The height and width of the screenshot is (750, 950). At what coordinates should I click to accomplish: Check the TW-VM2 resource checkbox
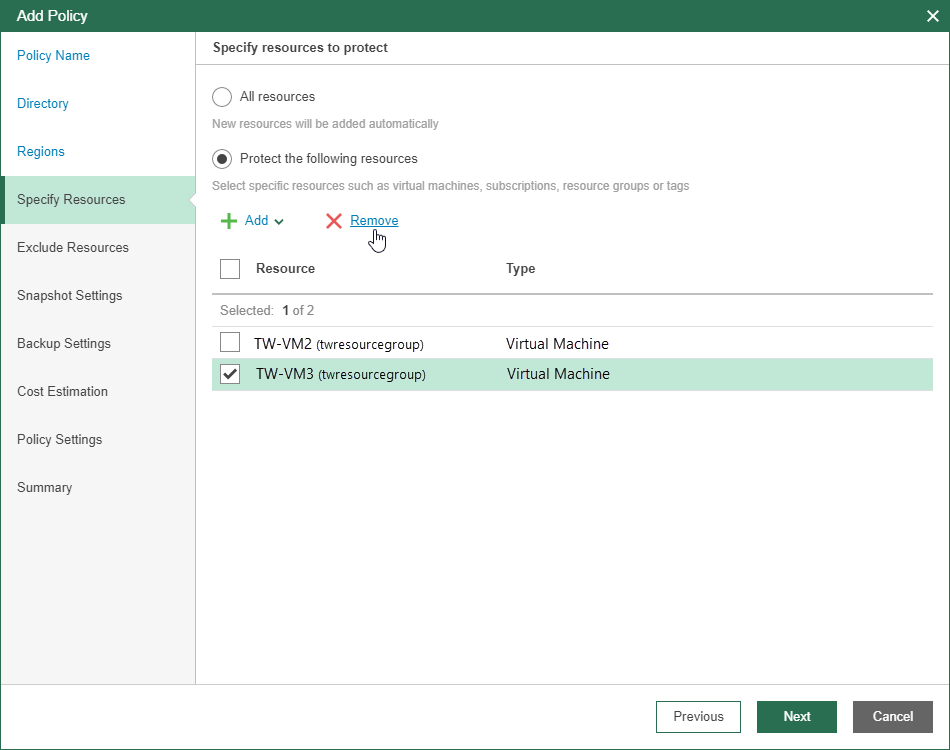[x=230, y=343]
